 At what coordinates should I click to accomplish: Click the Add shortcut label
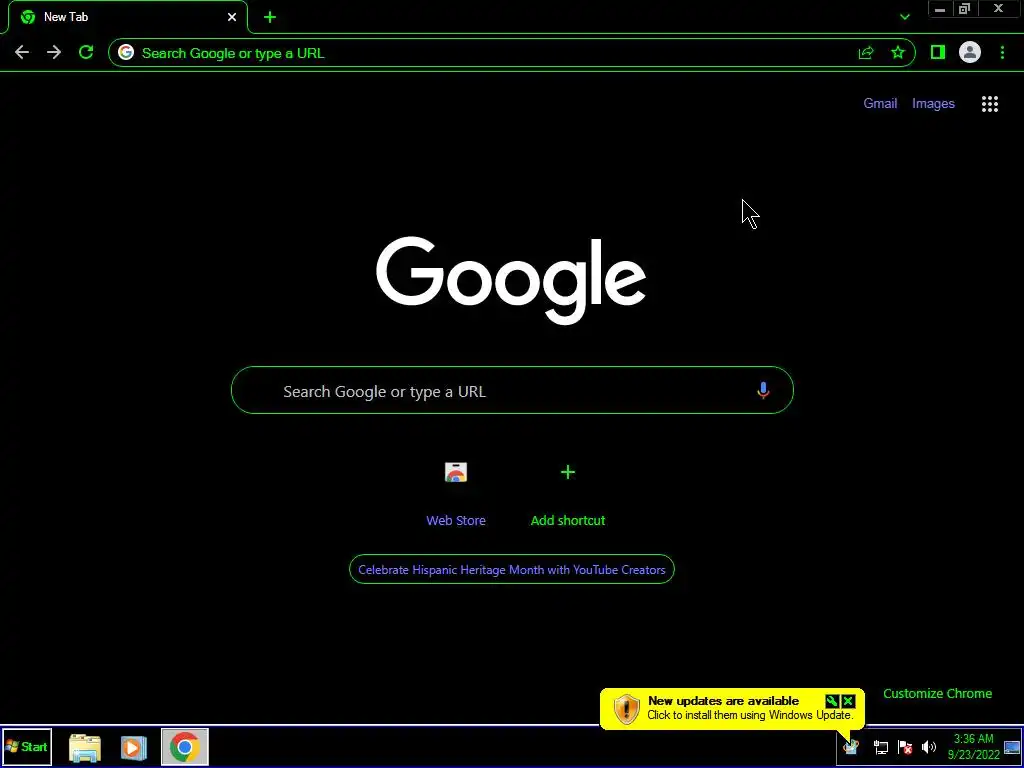568,520
